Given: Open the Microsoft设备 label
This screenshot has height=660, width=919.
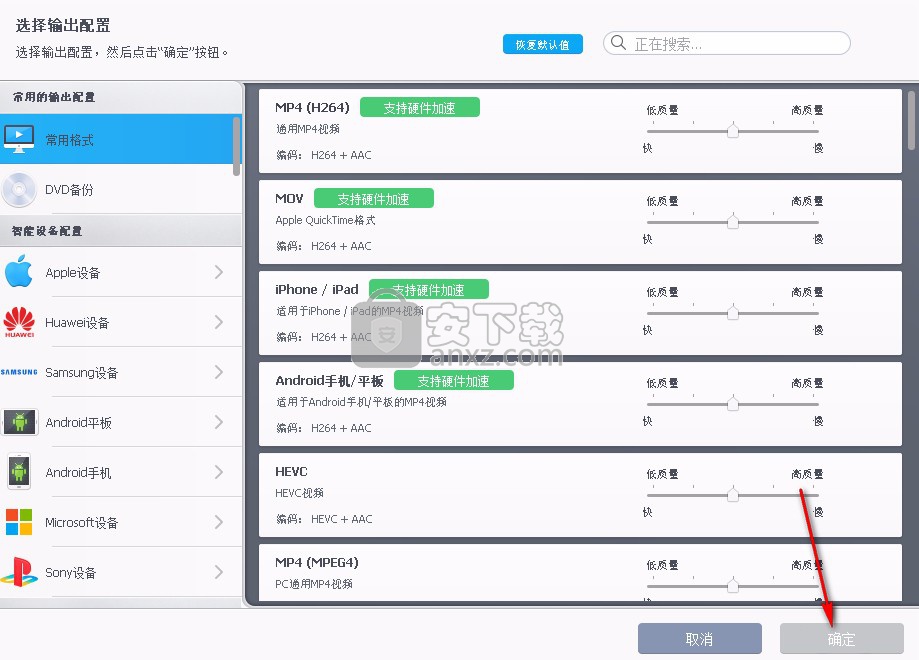Looking at the screenshot, I should pos(81,522).
